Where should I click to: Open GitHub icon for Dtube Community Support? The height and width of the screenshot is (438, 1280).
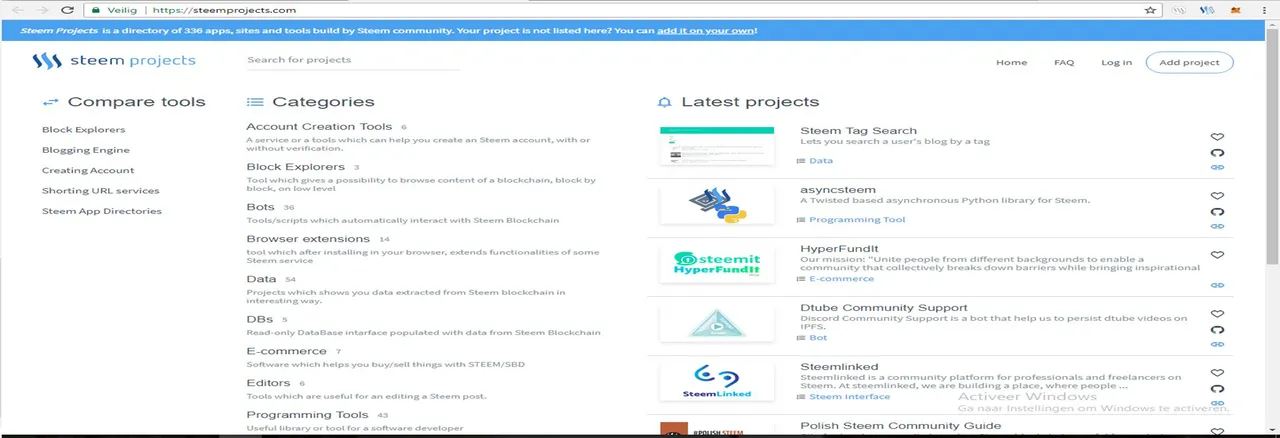coord(1217,330)
